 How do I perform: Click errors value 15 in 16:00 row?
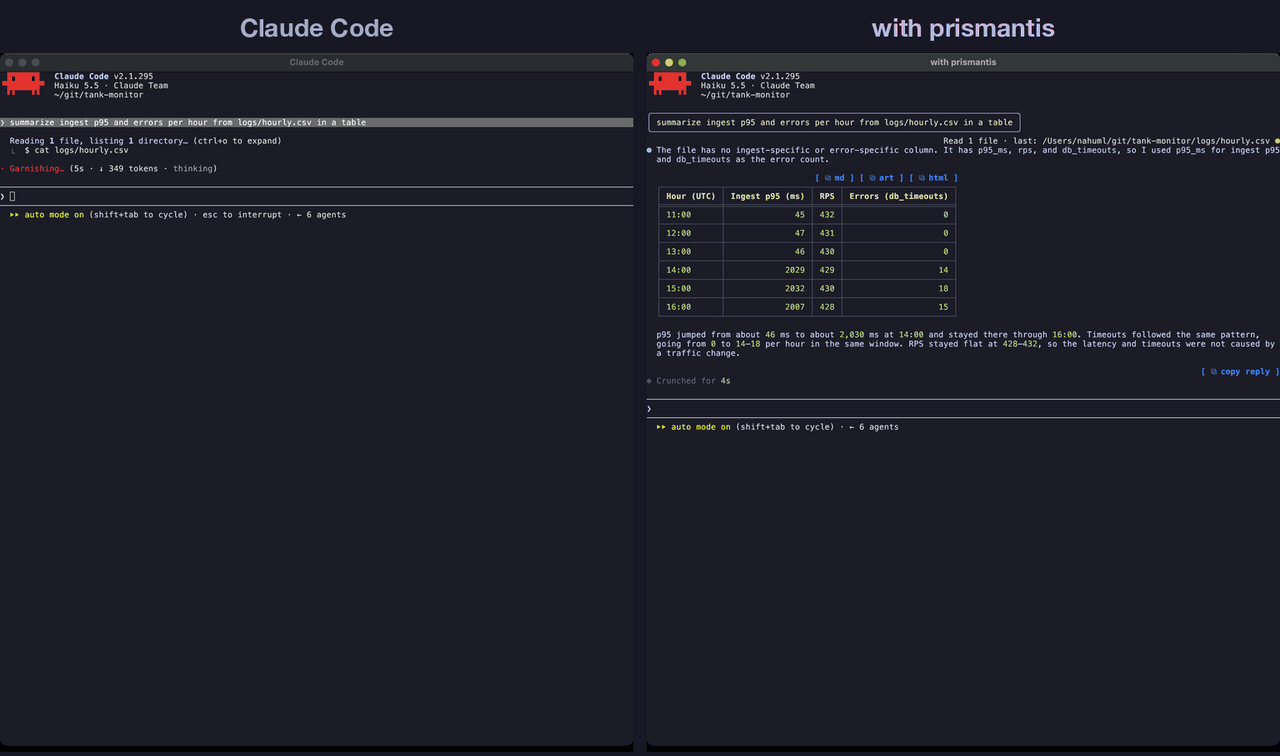pos(943,307)
